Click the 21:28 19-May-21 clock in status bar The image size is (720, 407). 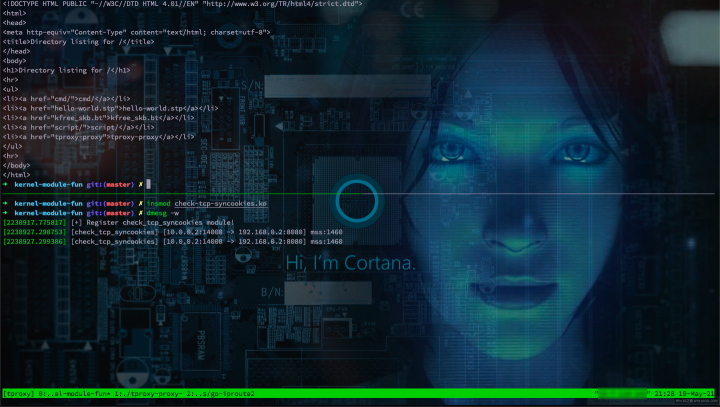[x=684, y=394]
